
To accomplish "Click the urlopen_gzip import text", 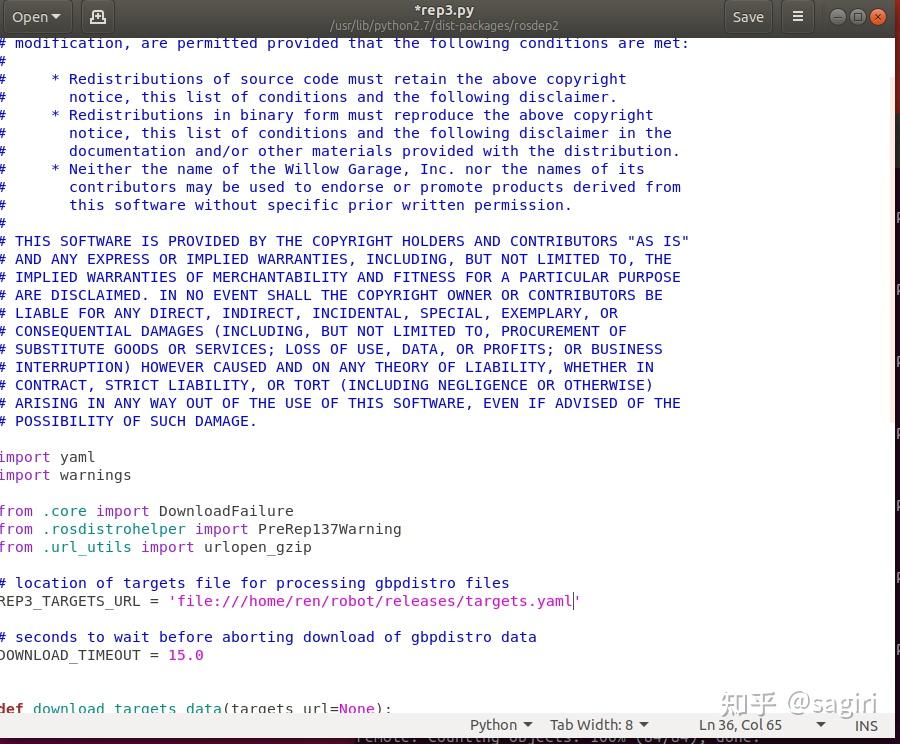I will (x=256, y=547).
